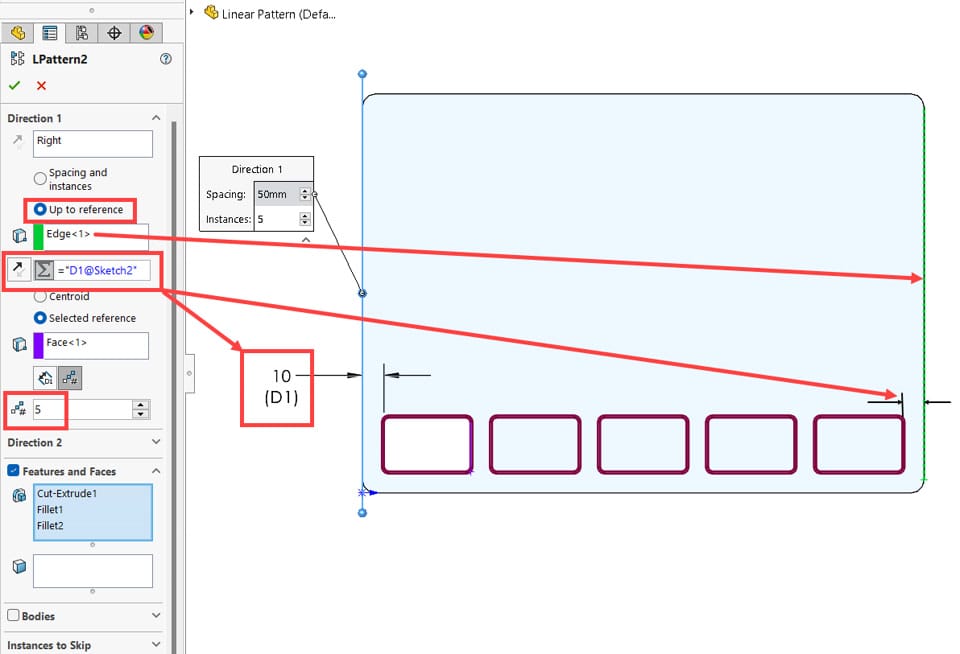Click the LPattern2 feature icon
The image size is (960, 654).
[x=17, y=59]
